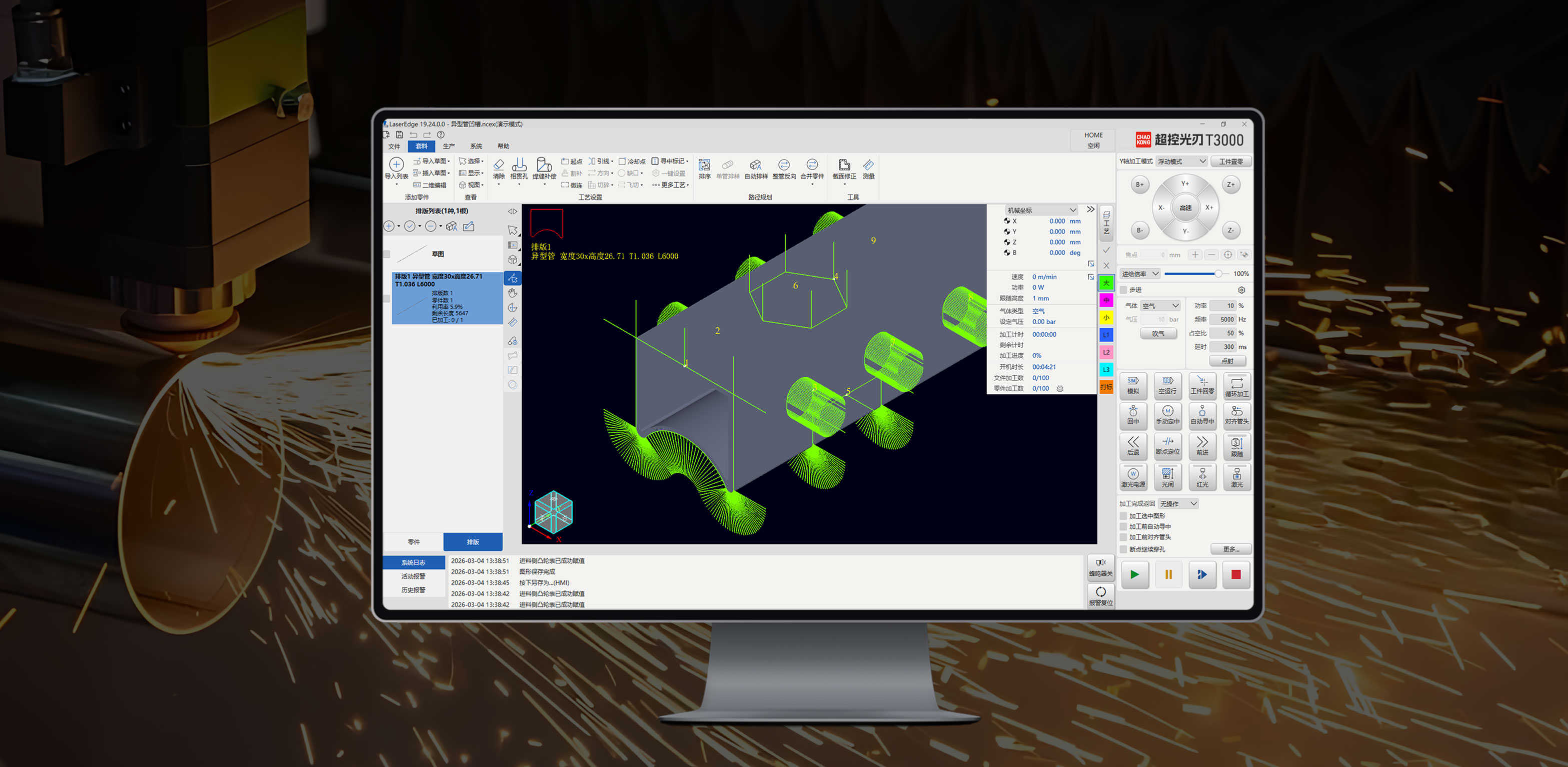Switch to the 零件 parts tab
The height and width of the screenshot is (767, 1568).
[x=413, y=542]
